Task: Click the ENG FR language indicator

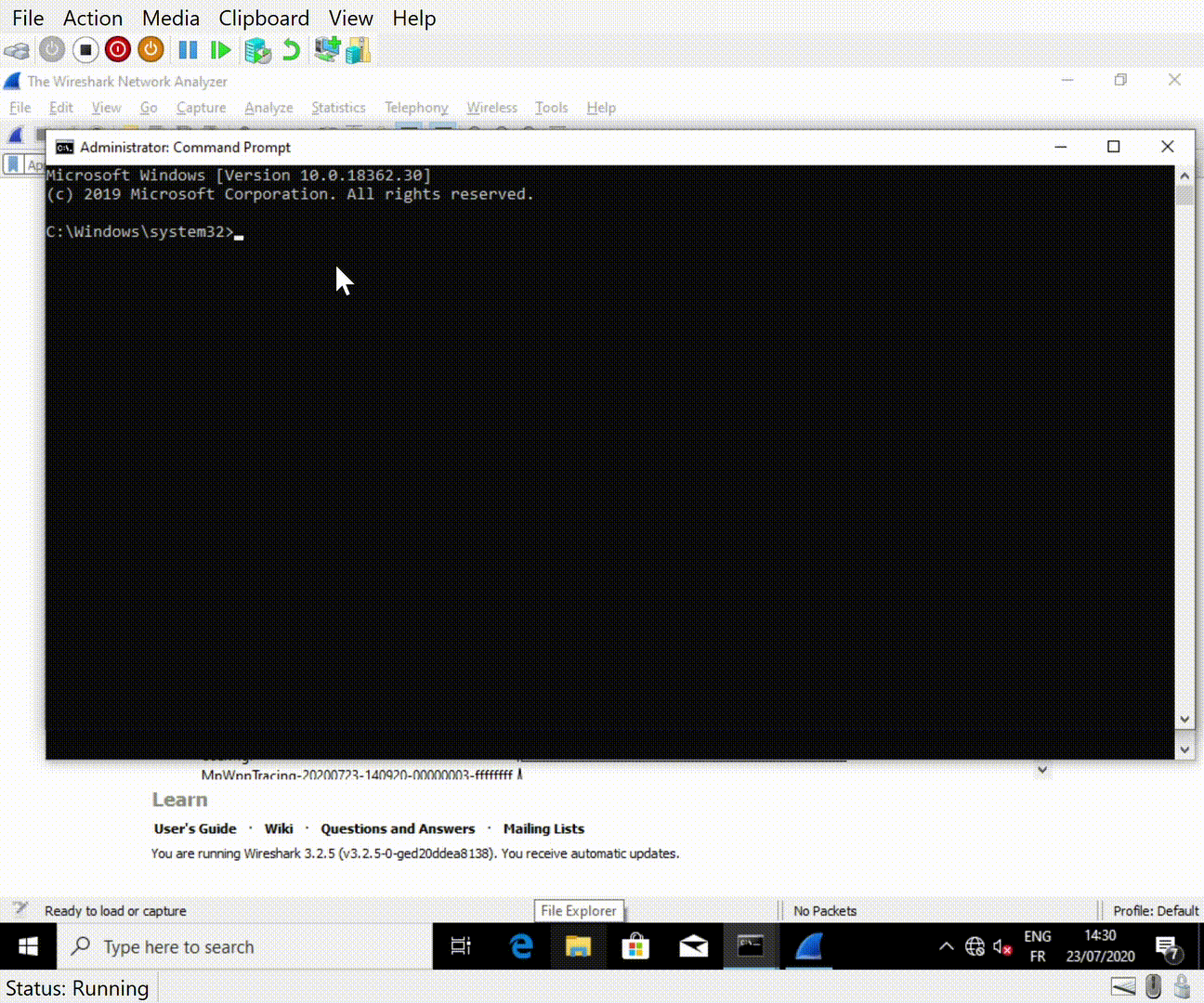Action: [x=1038, y=946]
